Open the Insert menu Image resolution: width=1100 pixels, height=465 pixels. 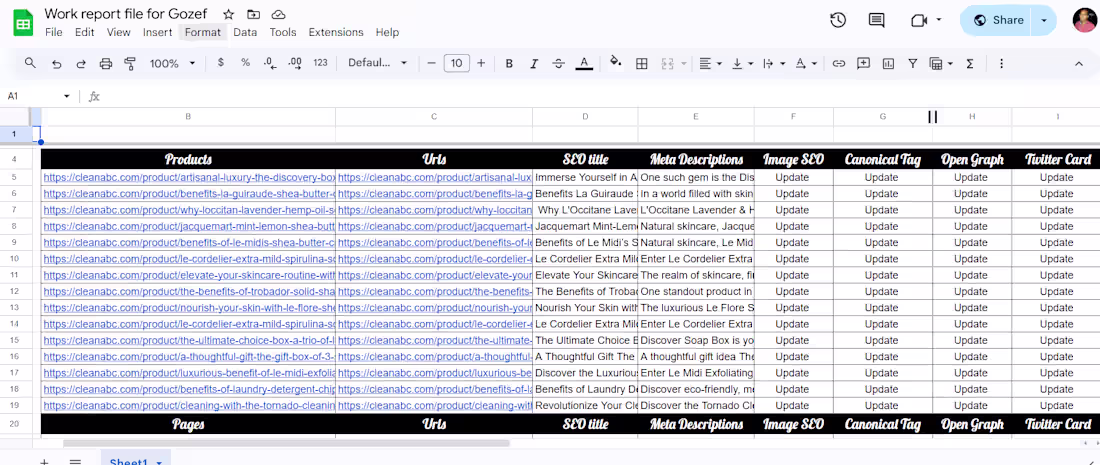[158, 32]
